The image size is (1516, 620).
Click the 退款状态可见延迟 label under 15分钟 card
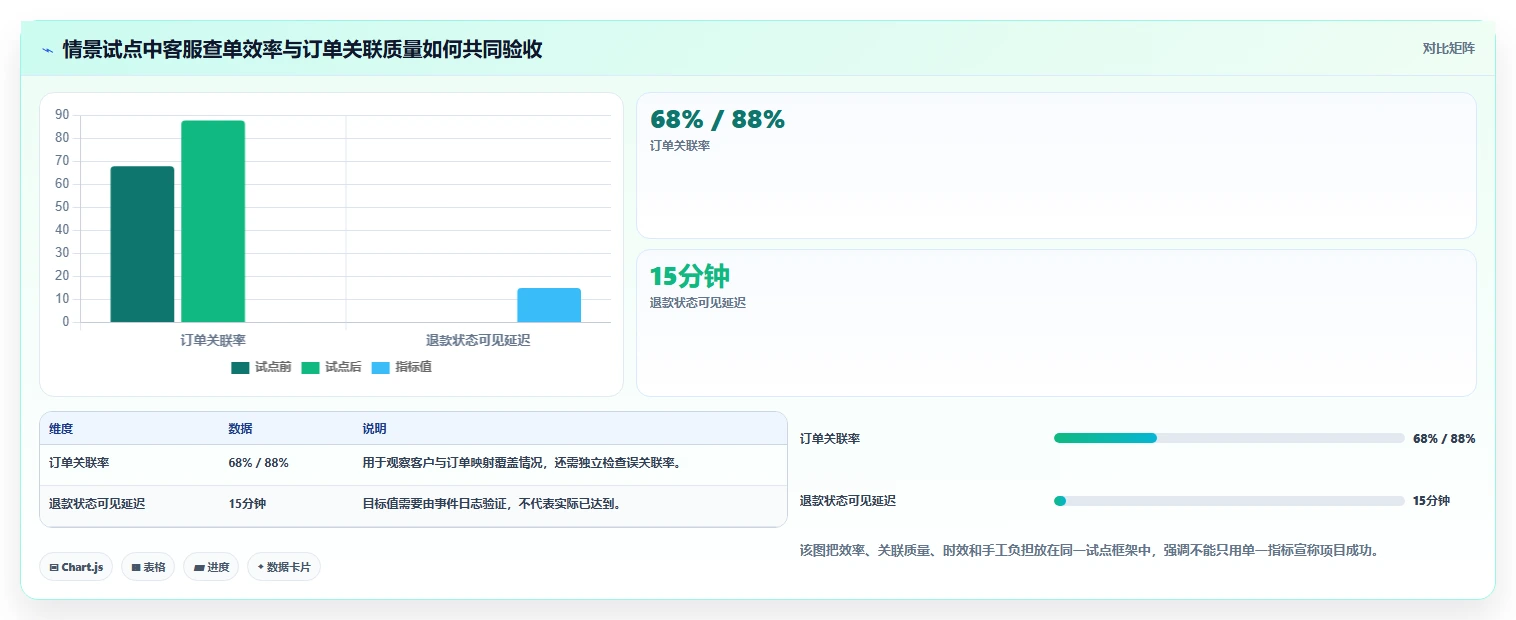coord(698,303)
